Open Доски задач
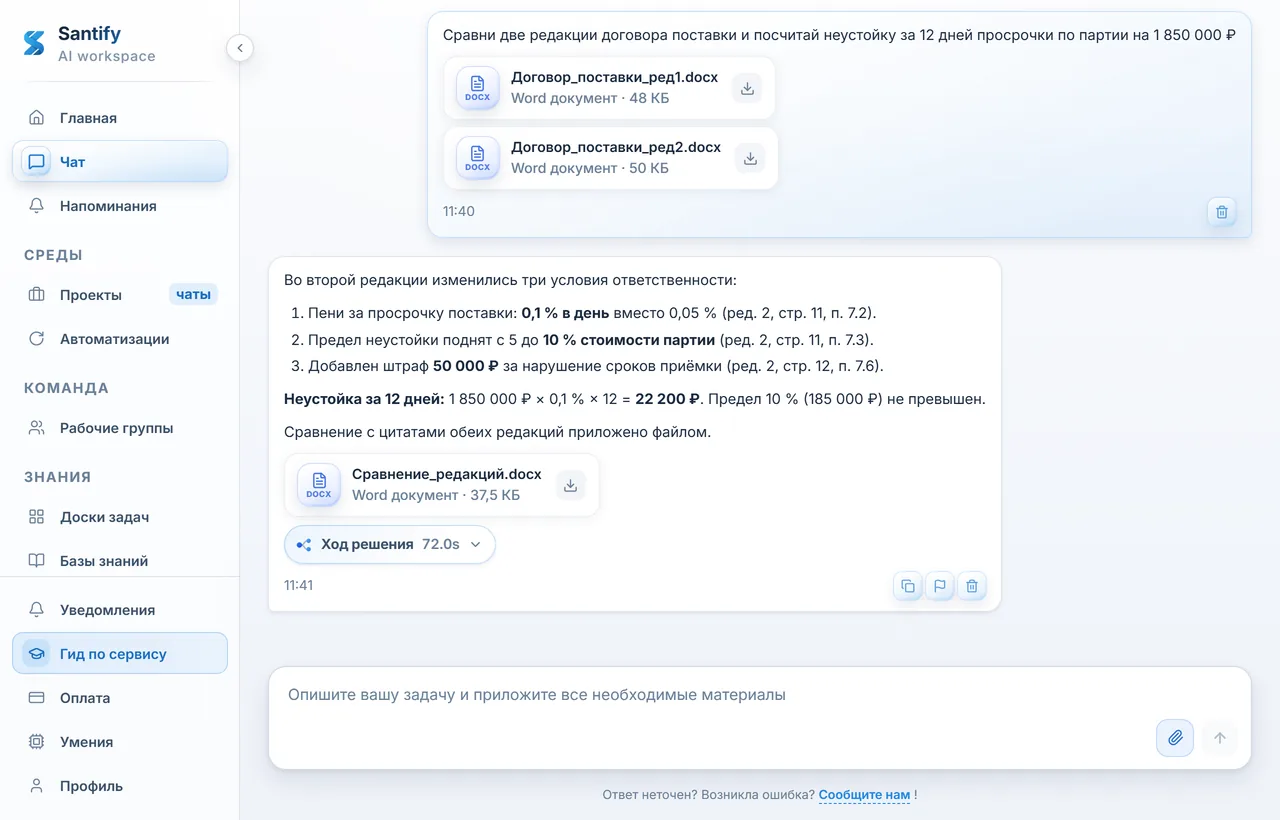The width and height of the screenshot is (1280, 820). (x=120, y=517)
